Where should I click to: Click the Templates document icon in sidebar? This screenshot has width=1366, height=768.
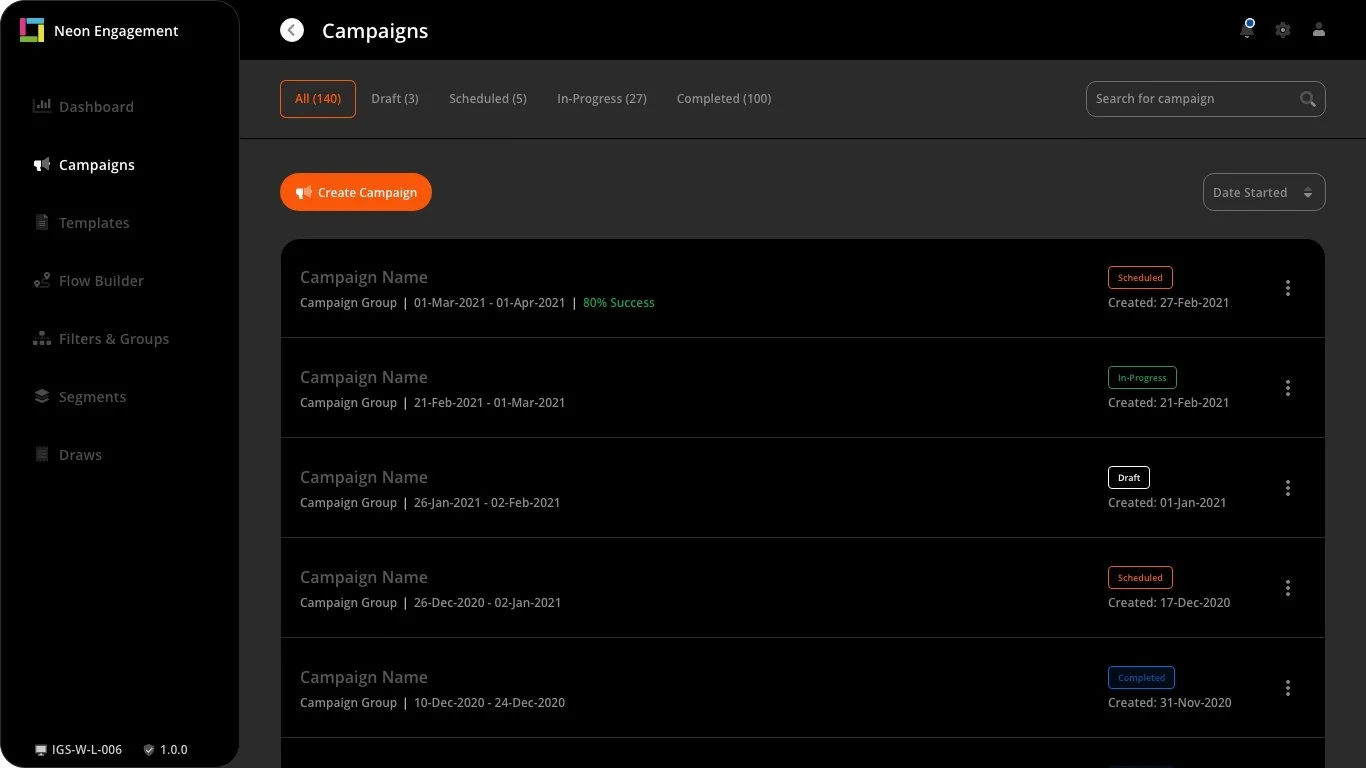[x=42, y=222]
